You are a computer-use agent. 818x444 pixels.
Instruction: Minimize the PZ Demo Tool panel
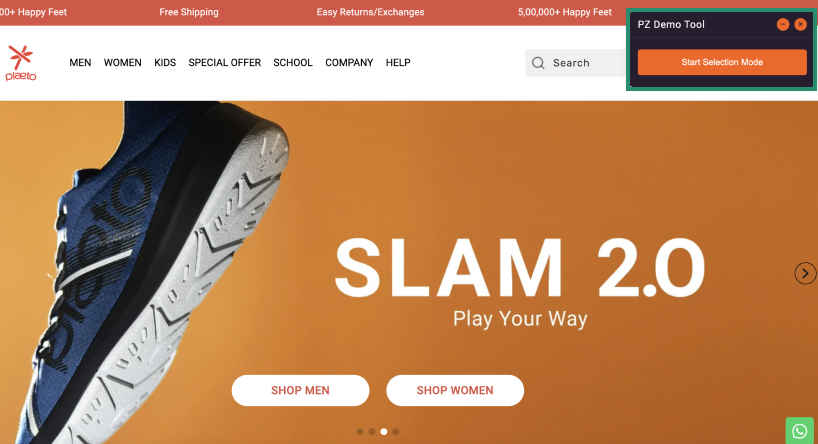point(783,25)
